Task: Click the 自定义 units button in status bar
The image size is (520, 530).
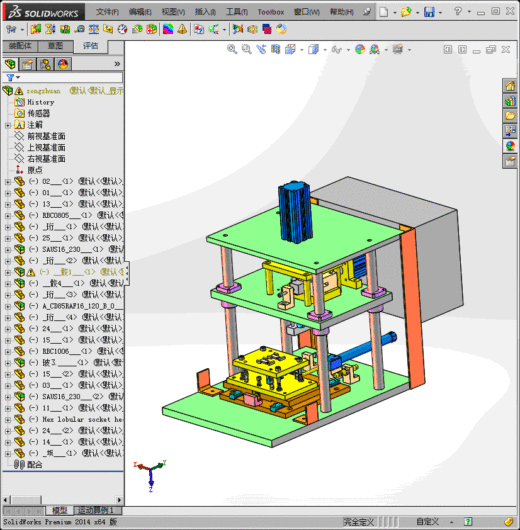Action: (x=427, y=522)
